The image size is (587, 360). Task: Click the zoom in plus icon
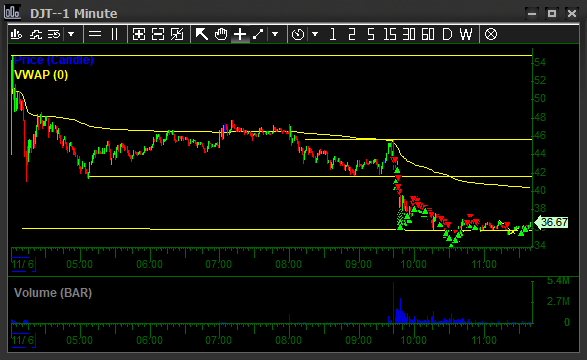pyautogui.click(x=139, y=34)
